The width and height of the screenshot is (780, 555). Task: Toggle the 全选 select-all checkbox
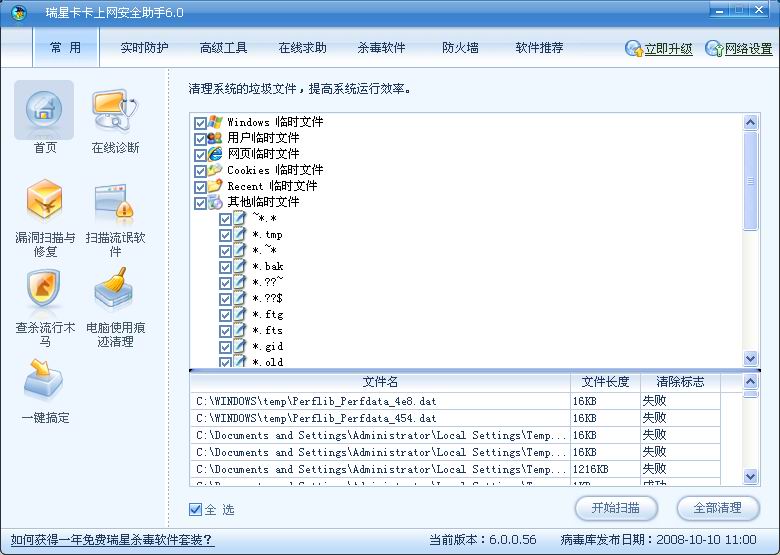pyautogui.click(x=195, y=509)
